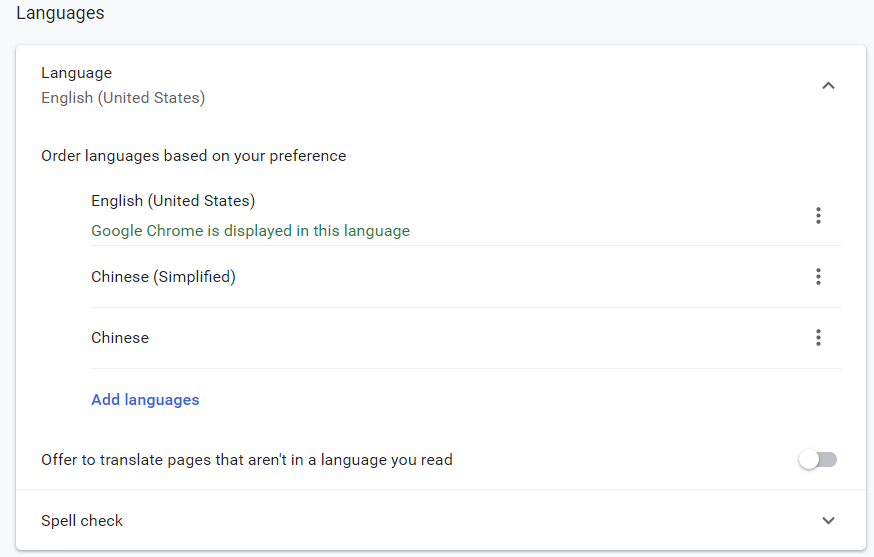Toggle offer to translate pages switch

(x=817, y=460)
